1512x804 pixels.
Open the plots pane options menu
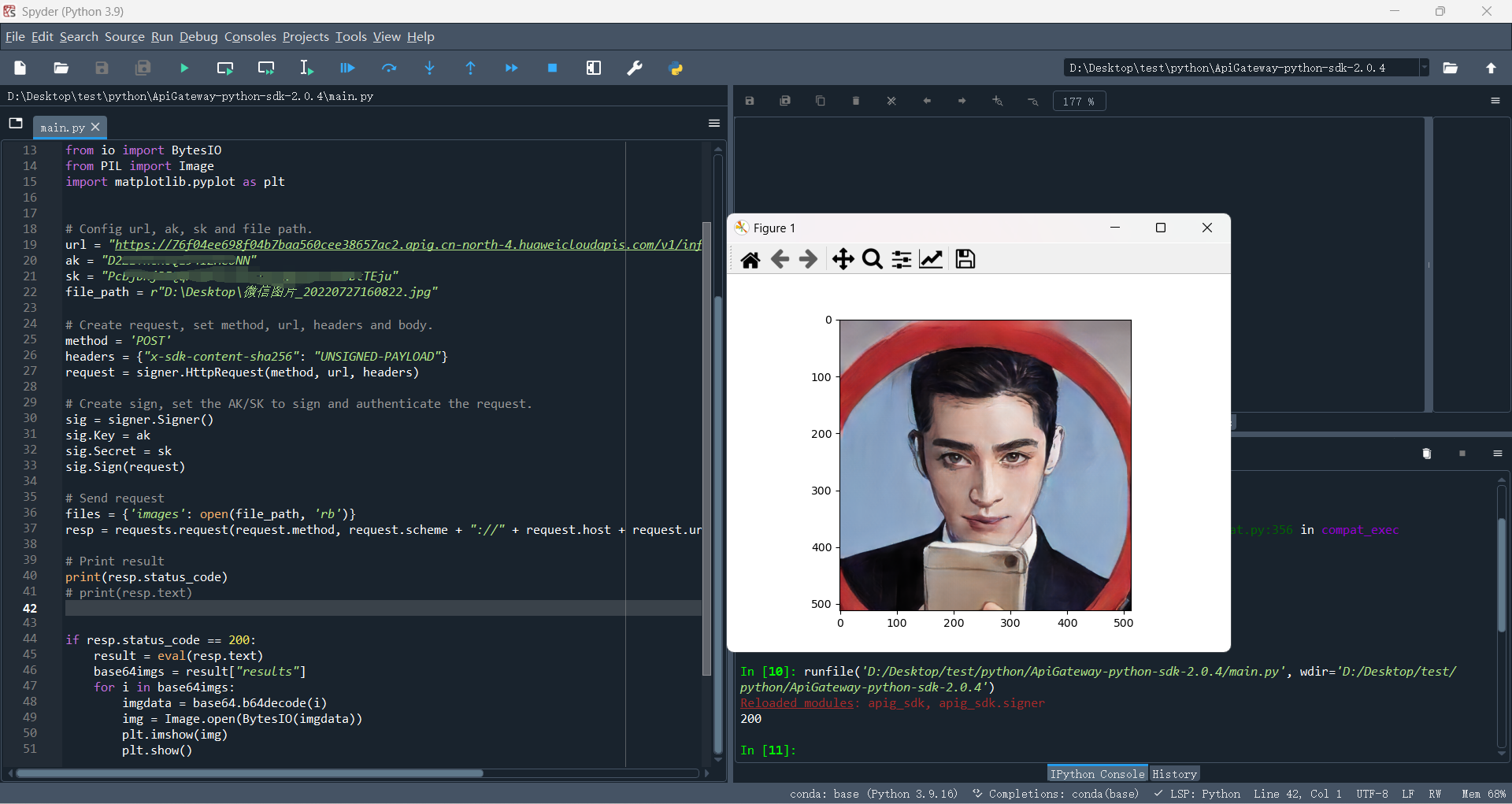point(1495,101)
